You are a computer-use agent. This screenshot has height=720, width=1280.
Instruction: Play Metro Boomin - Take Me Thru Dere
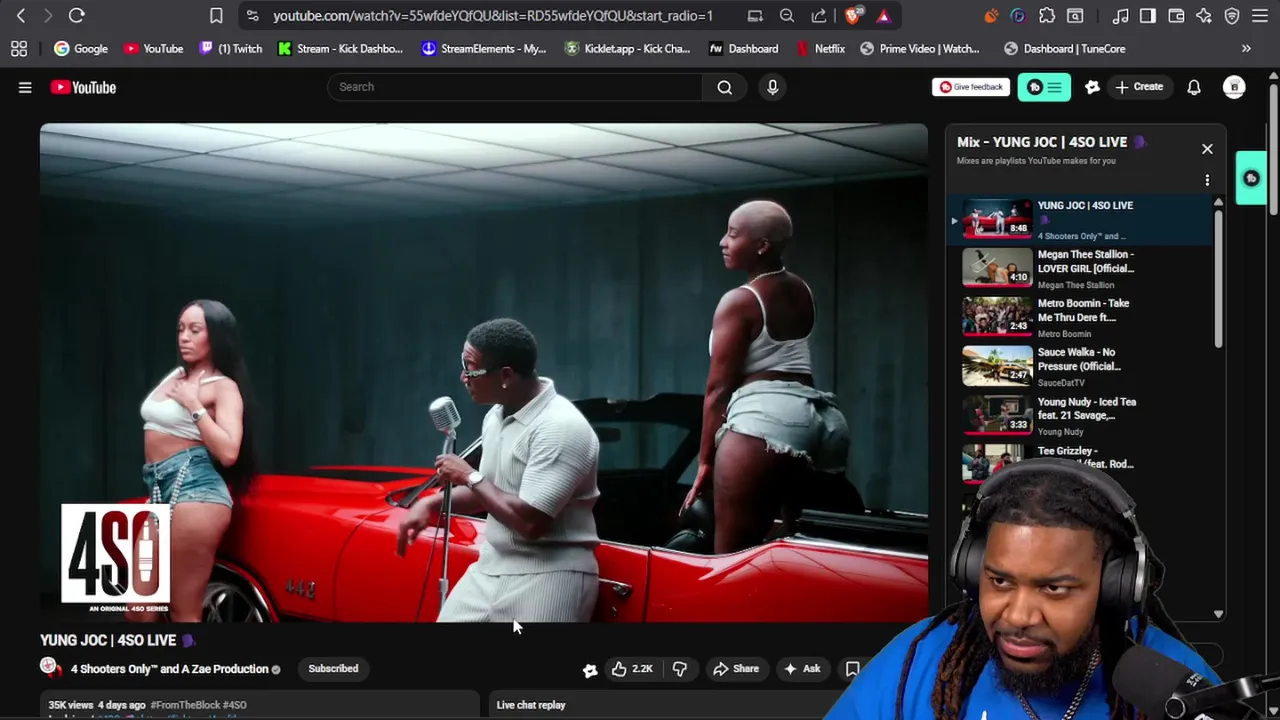[1078, 317]
